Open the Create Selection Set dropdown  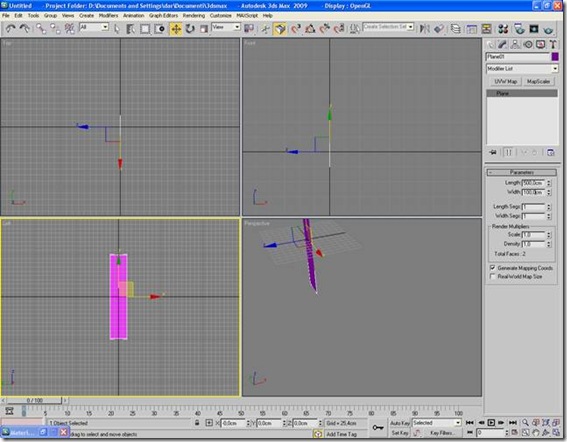tap(388, 27)
